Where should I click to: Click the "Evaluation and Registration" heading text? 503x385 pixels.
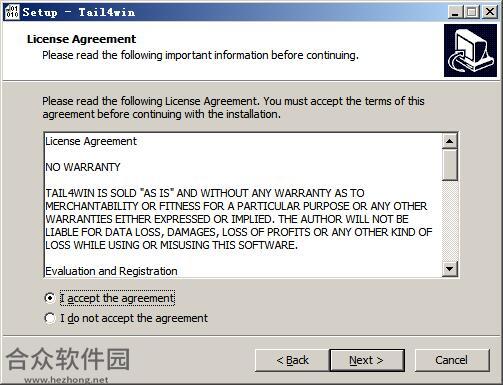click(x=111, y=271)
